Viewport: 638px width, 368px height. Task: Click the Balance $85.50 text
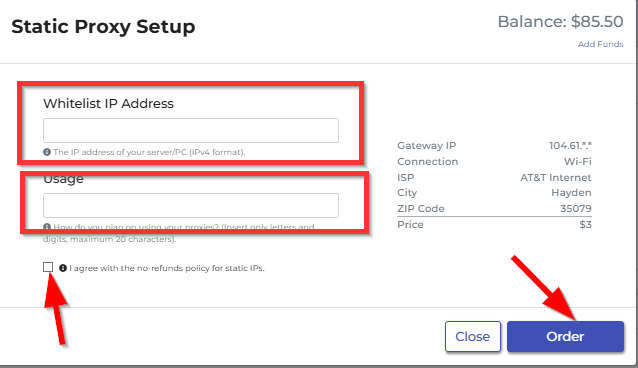pyautogui.click(x=560, y=22)
